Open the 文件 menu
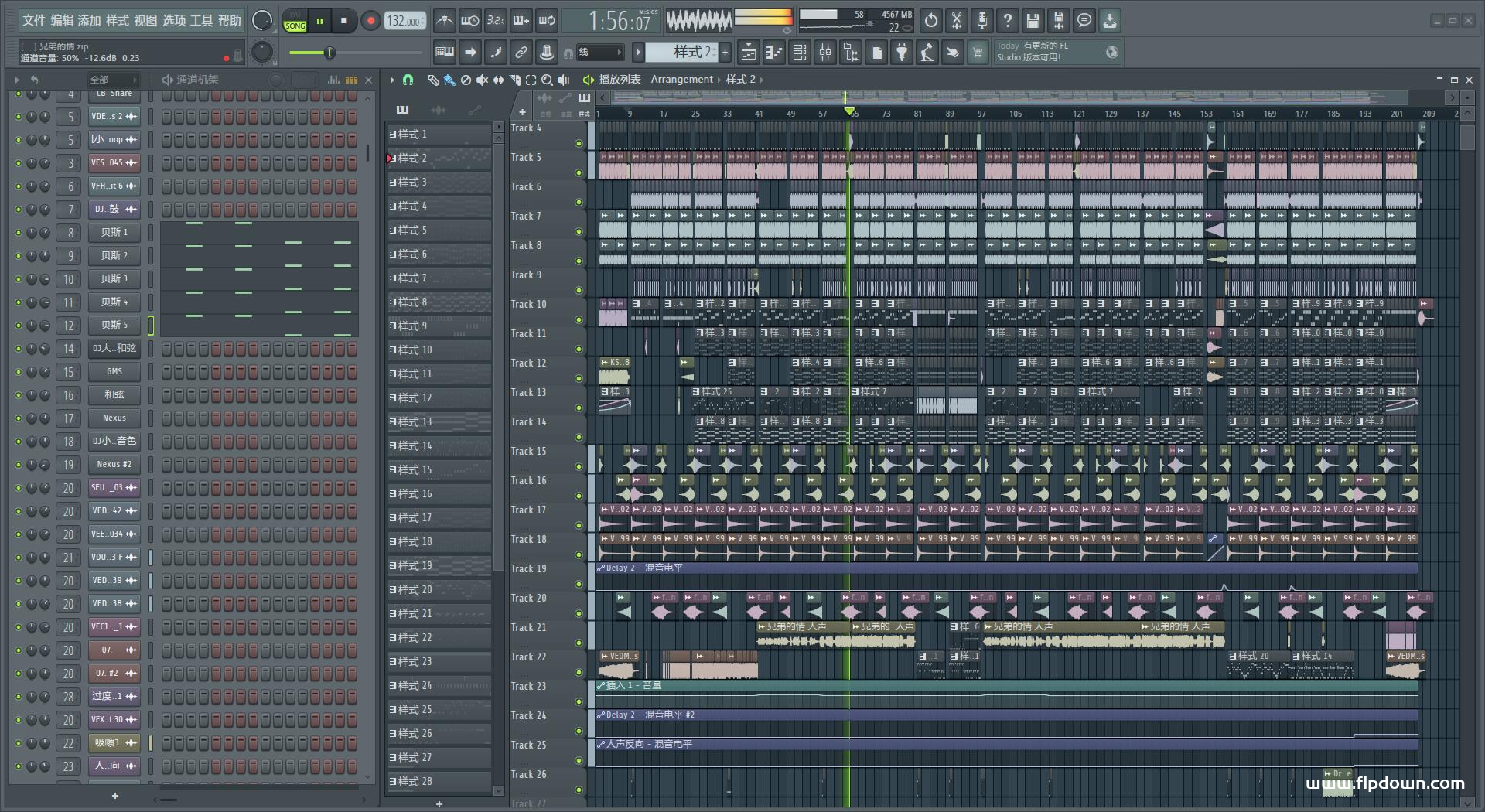This screenshot has height=812, width=1485. pos(34,21)
